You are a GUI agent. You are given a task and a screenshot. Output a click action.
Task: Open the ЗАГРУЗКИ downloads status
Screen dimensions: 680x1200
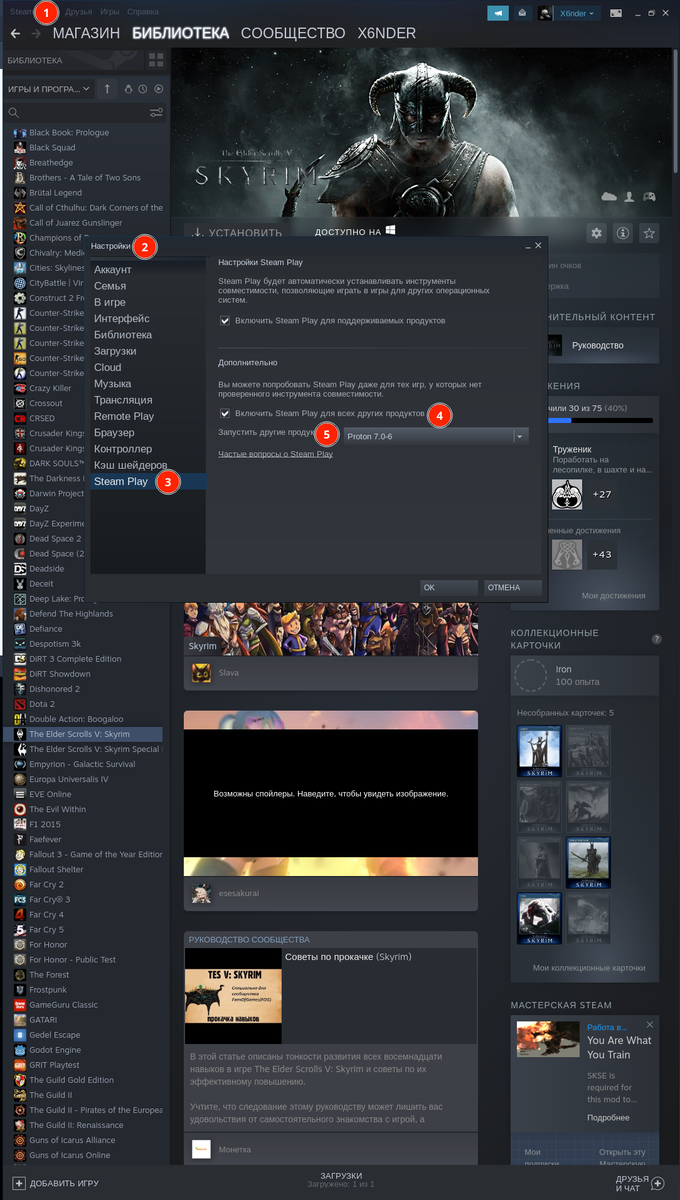pos(341,1180)
